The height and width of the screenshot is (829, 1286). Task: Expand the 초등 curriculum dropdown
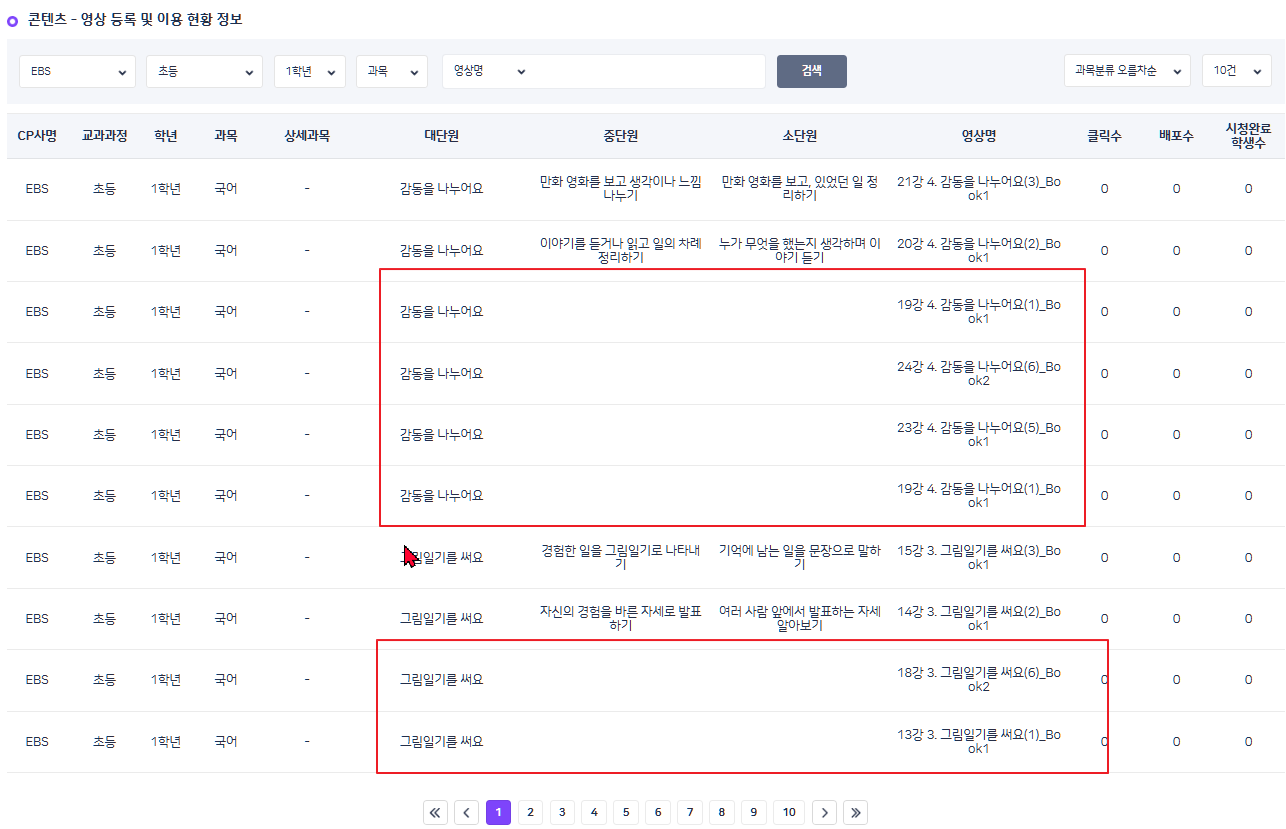click(204, 71)
